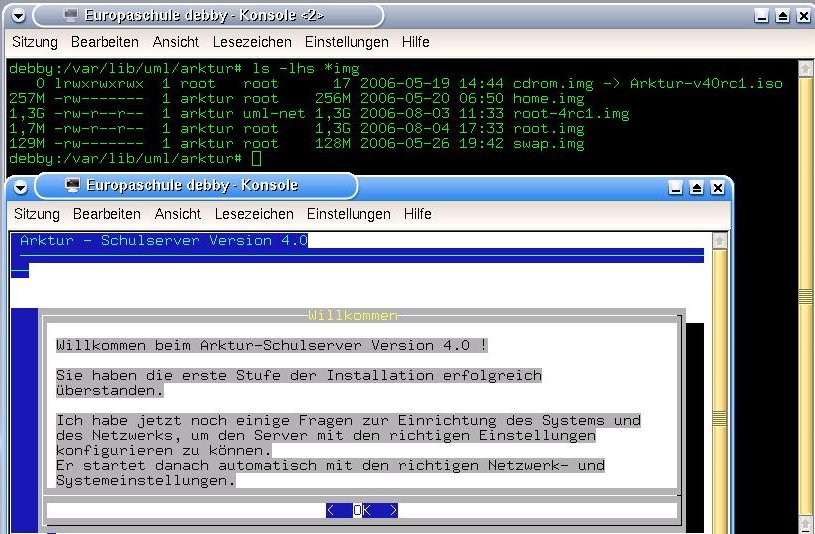Open Lesezeichen menu in Konsole <2> window
This screenshot has height=534, width=815.
tap(252, 42)
